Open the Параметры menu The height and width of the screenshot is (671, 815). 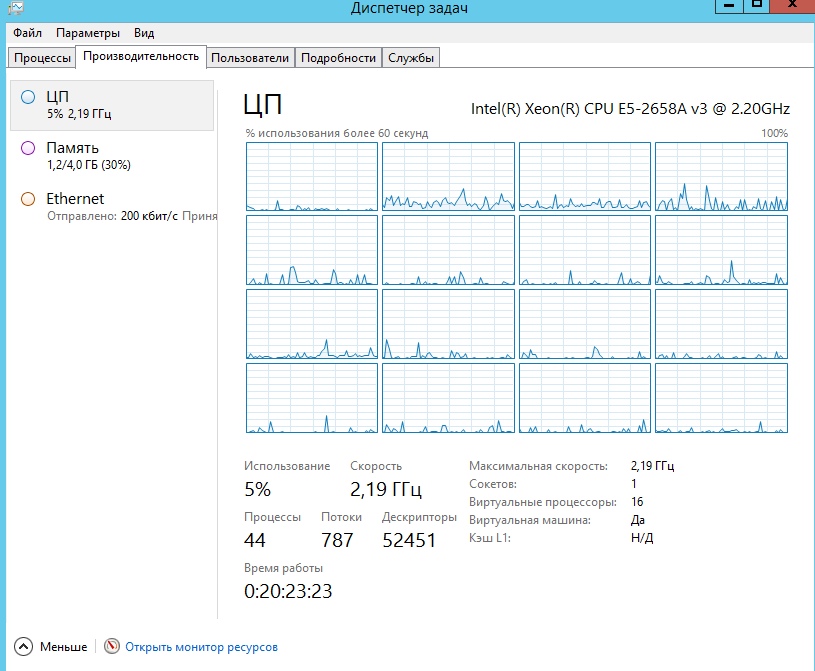pos(88,33)
